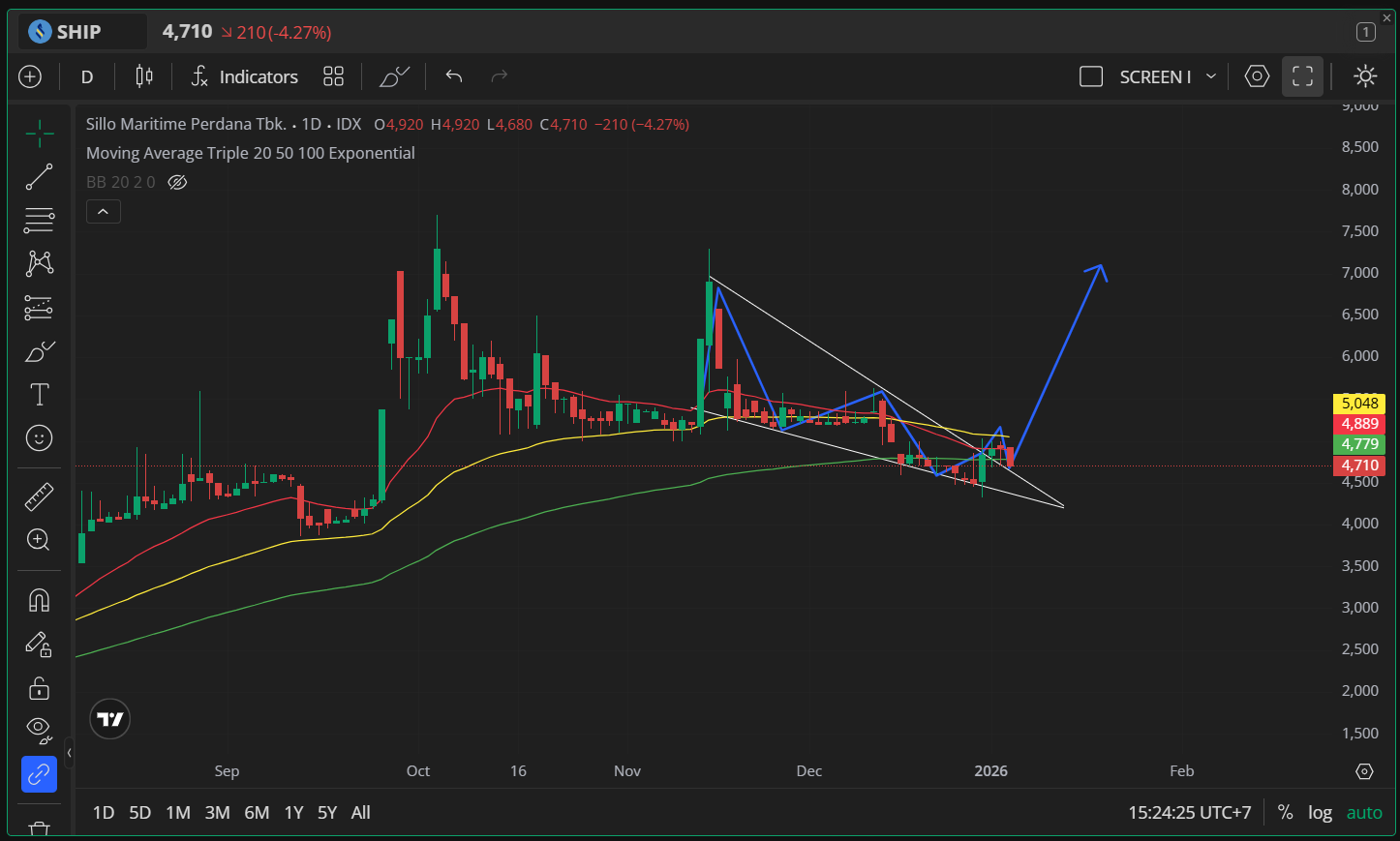
Task: Open the Fibonacci retracement tool
Action: [39, 221]
